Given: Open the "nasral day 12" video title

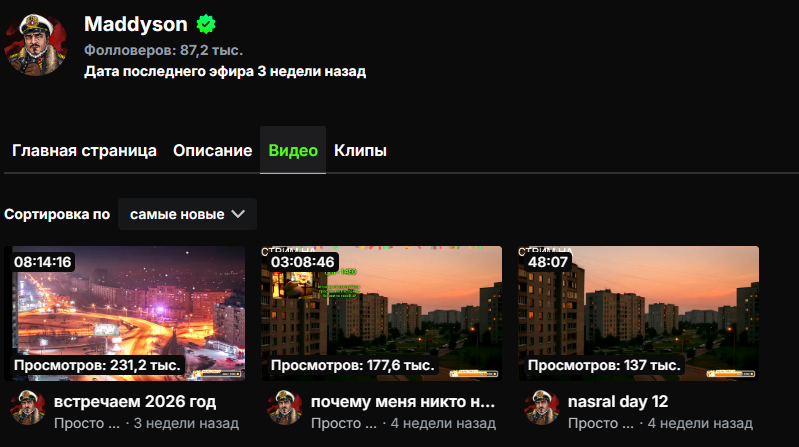Looking at the screenshot, I should pyautogui.click(x=618, y=402).
